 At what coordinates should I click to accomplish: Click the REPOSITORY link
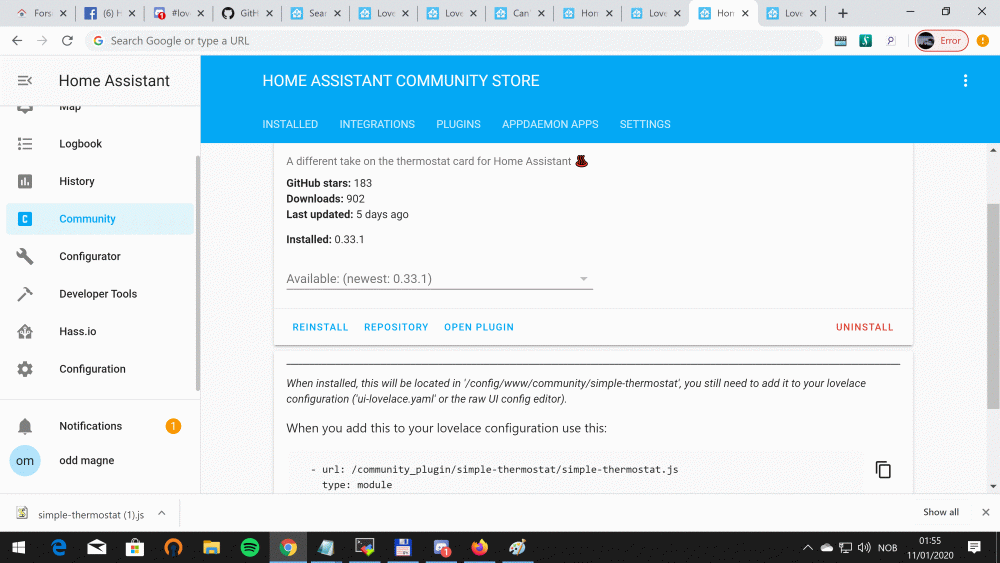(396, 327)
